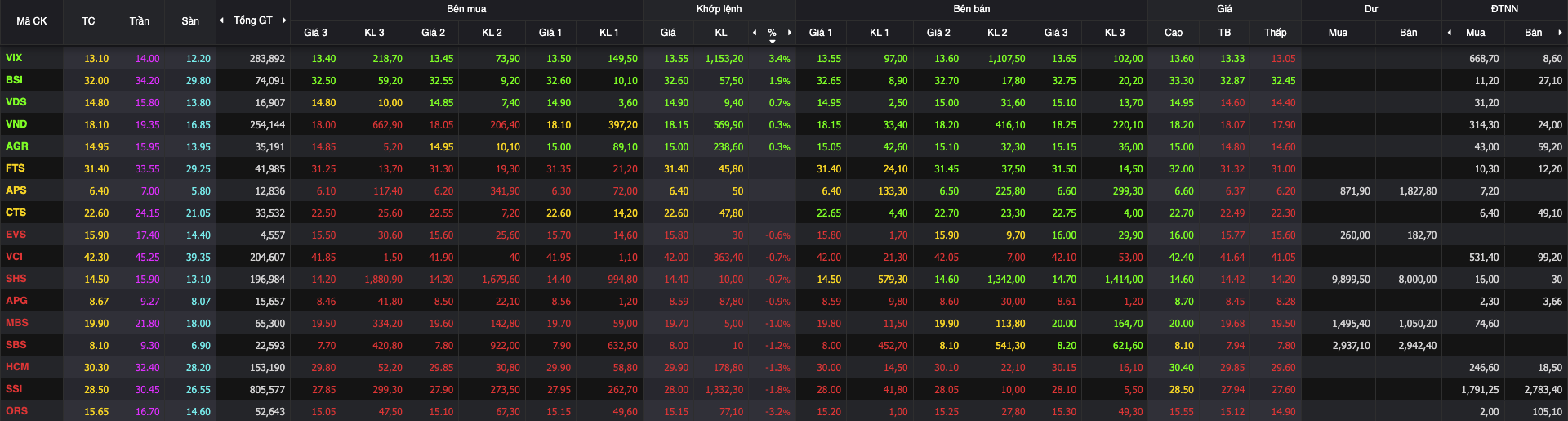Click the ĐTNN group header
Viewport: 1568px width, 421px height.
(1504, 9)
